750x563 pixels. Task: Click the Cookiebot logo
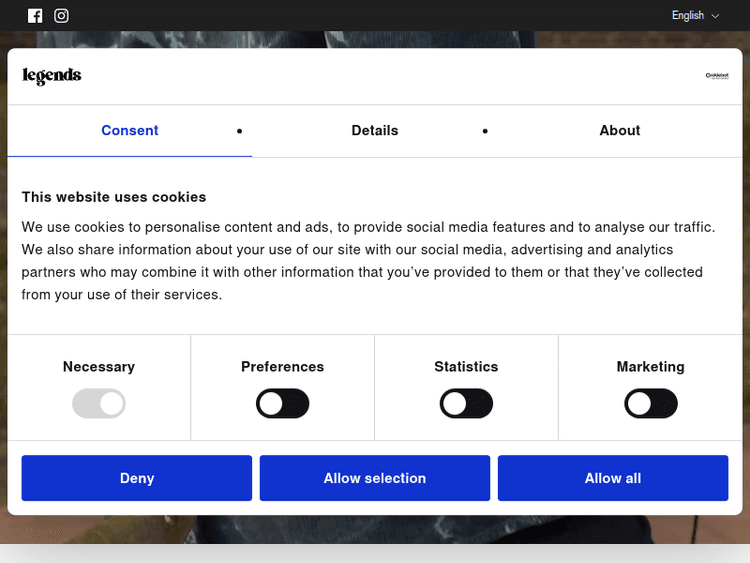coord(716,76)
